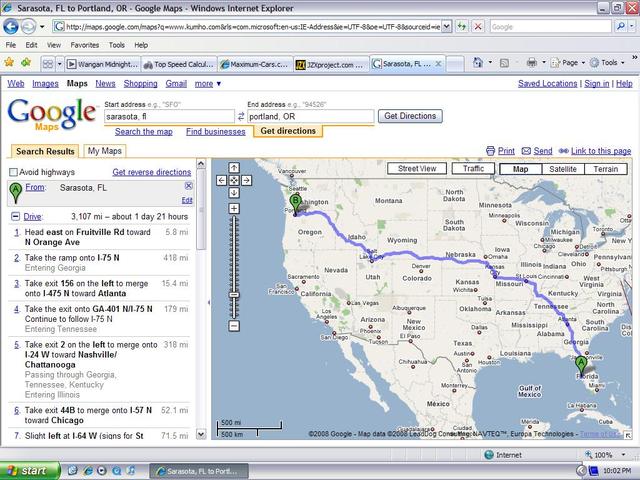
Task: Open the Quick Tabs list dropdown
Action: (x=60, y=64)
